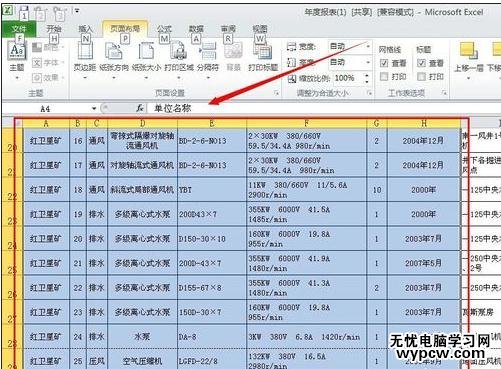Image resolution: width=501 pixels, height=369 pixels.
Task: Toggle Gridlines Print (打印) checkbox
Action: click(384, 77)
